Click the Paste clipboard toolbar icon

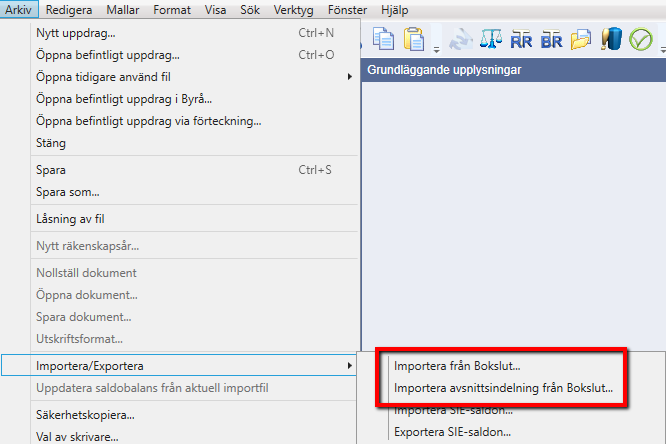[414, 39]
